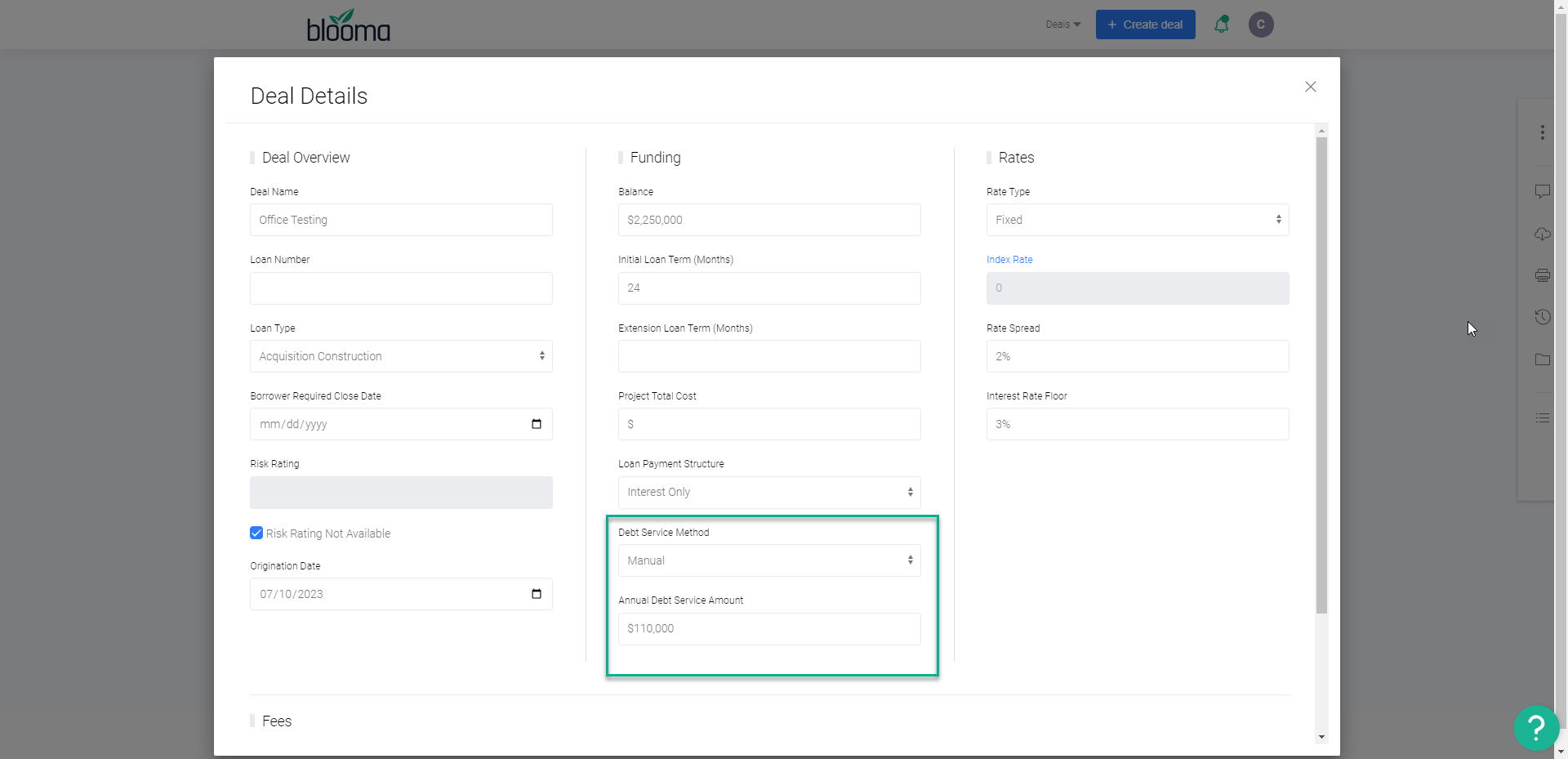
Task: Click the Interest Rate Floor field
Action: click(1138, 424)
